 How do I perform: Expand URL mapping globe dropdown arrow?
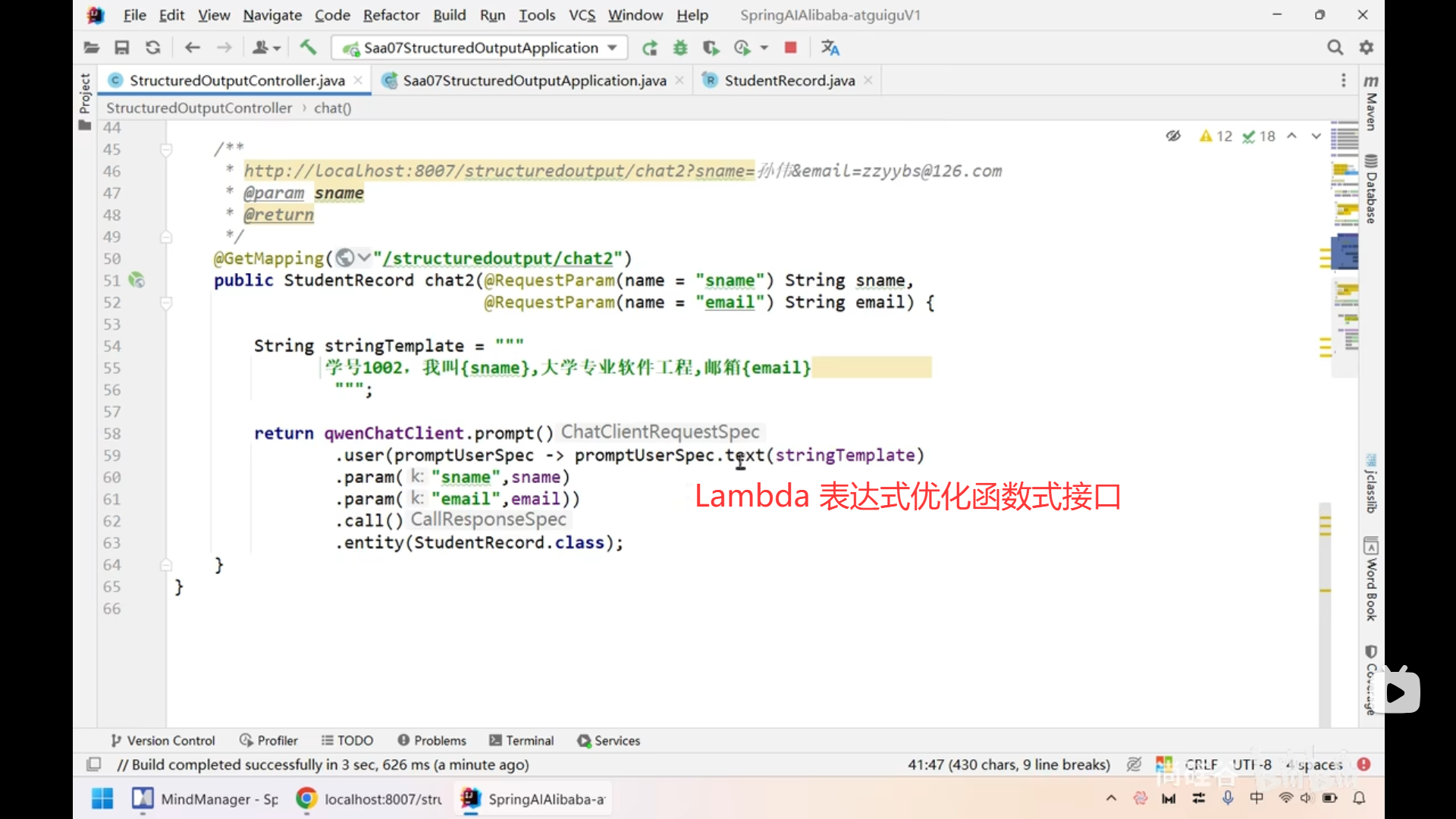pos(364,258)
